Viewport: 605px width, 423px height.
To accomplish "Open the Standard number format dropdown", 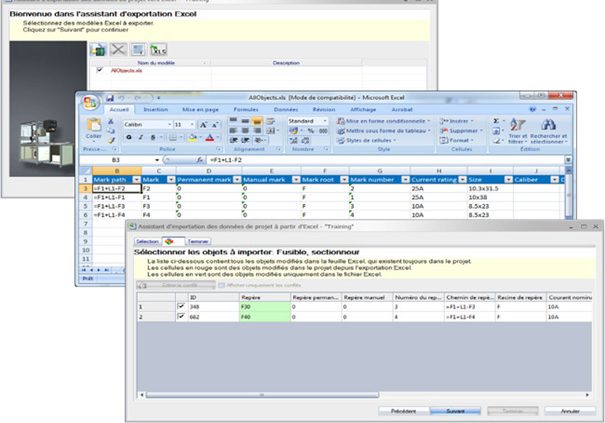I will click(325, 121).
